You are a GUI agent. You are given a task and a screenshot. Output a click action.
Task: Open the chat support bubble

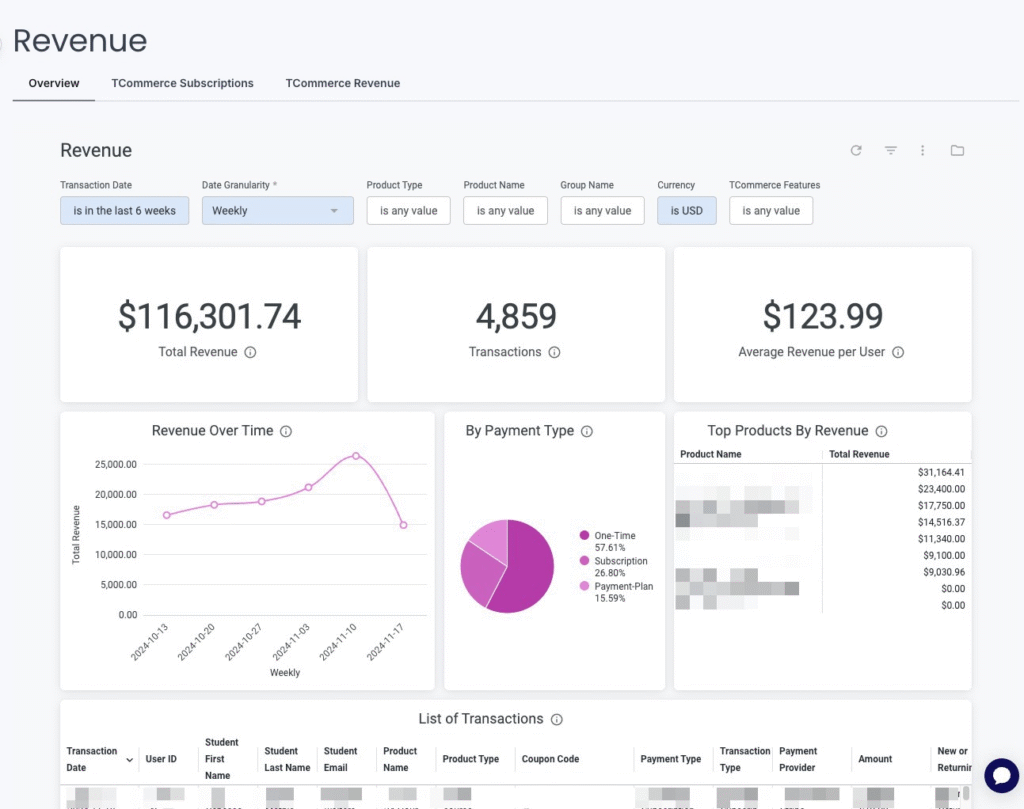(1000, 775)
